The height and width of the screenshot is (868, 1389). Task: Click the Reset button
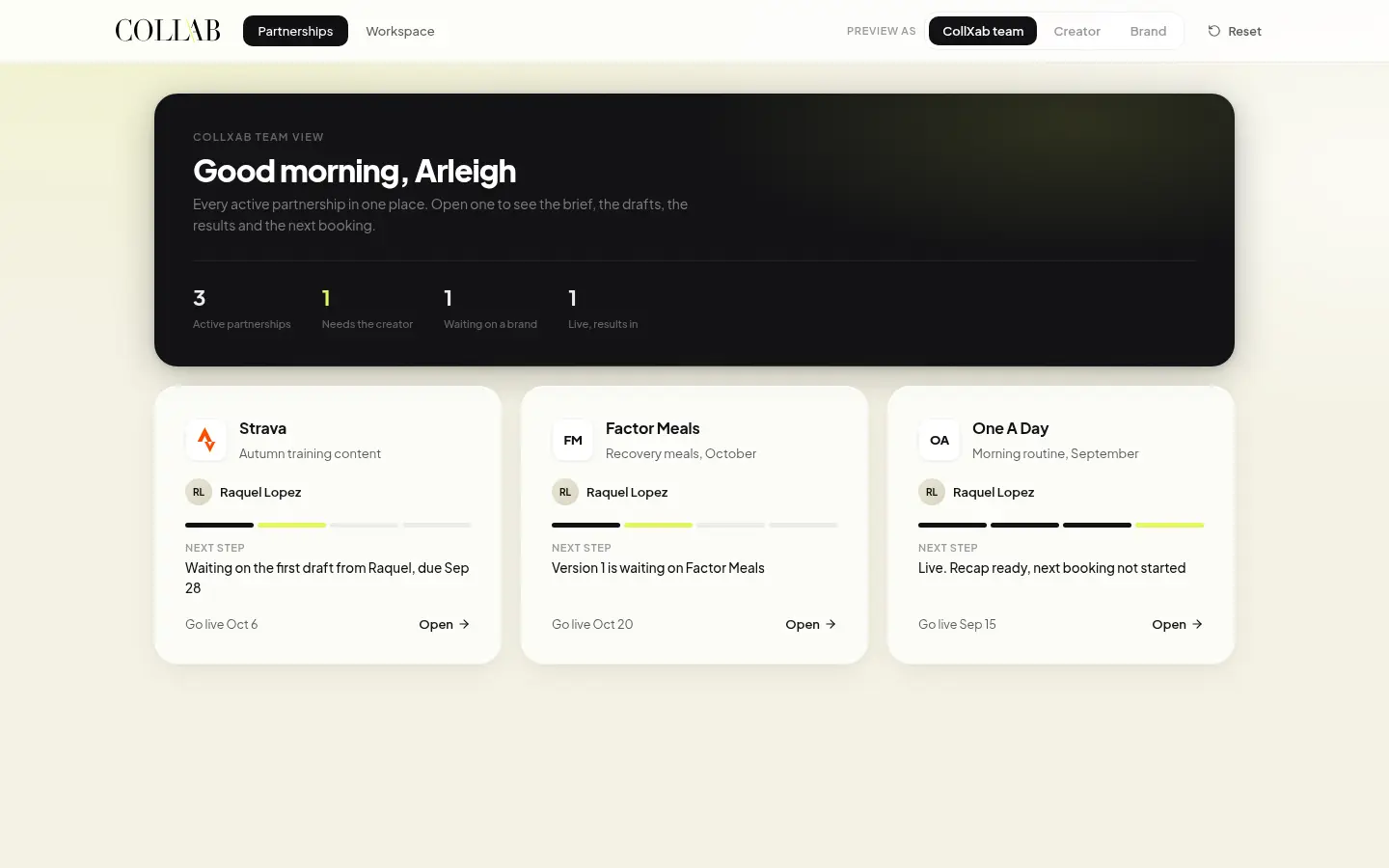(1235, 31)
